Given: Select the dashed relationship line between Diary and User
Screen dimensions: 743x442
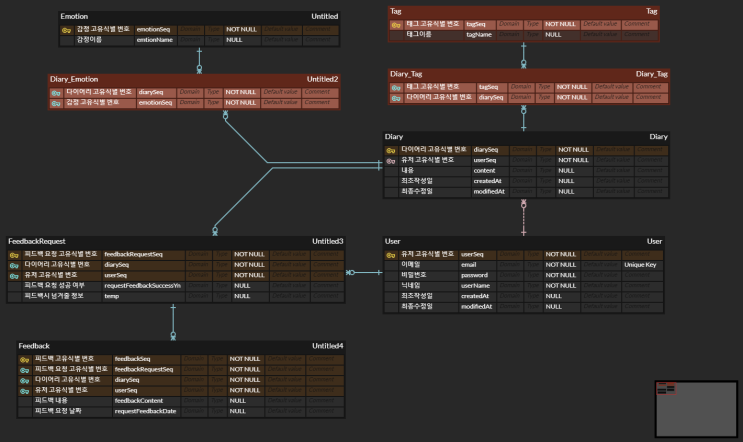Looking at the screenshot, I should 523,218.
